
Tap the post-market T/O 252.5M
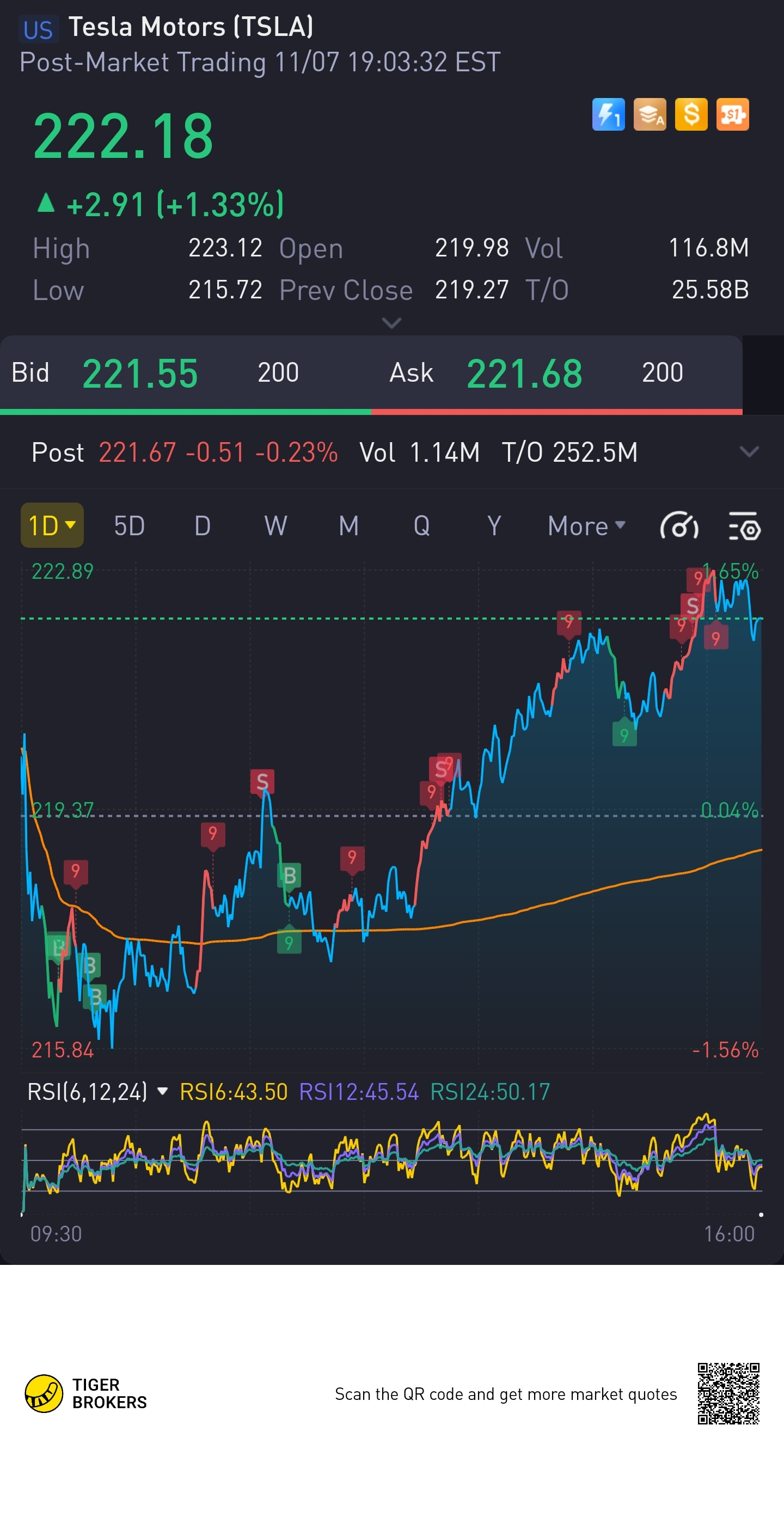tap(569, 452)
